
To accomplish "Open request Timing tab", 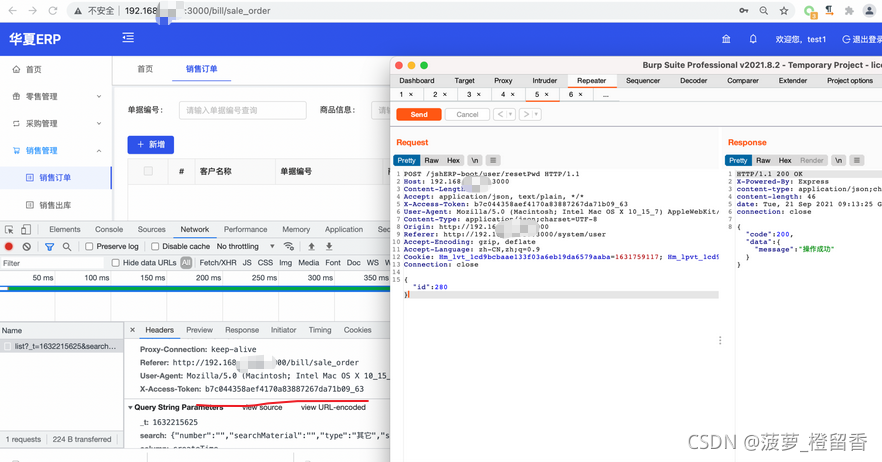I will [320, 330].
